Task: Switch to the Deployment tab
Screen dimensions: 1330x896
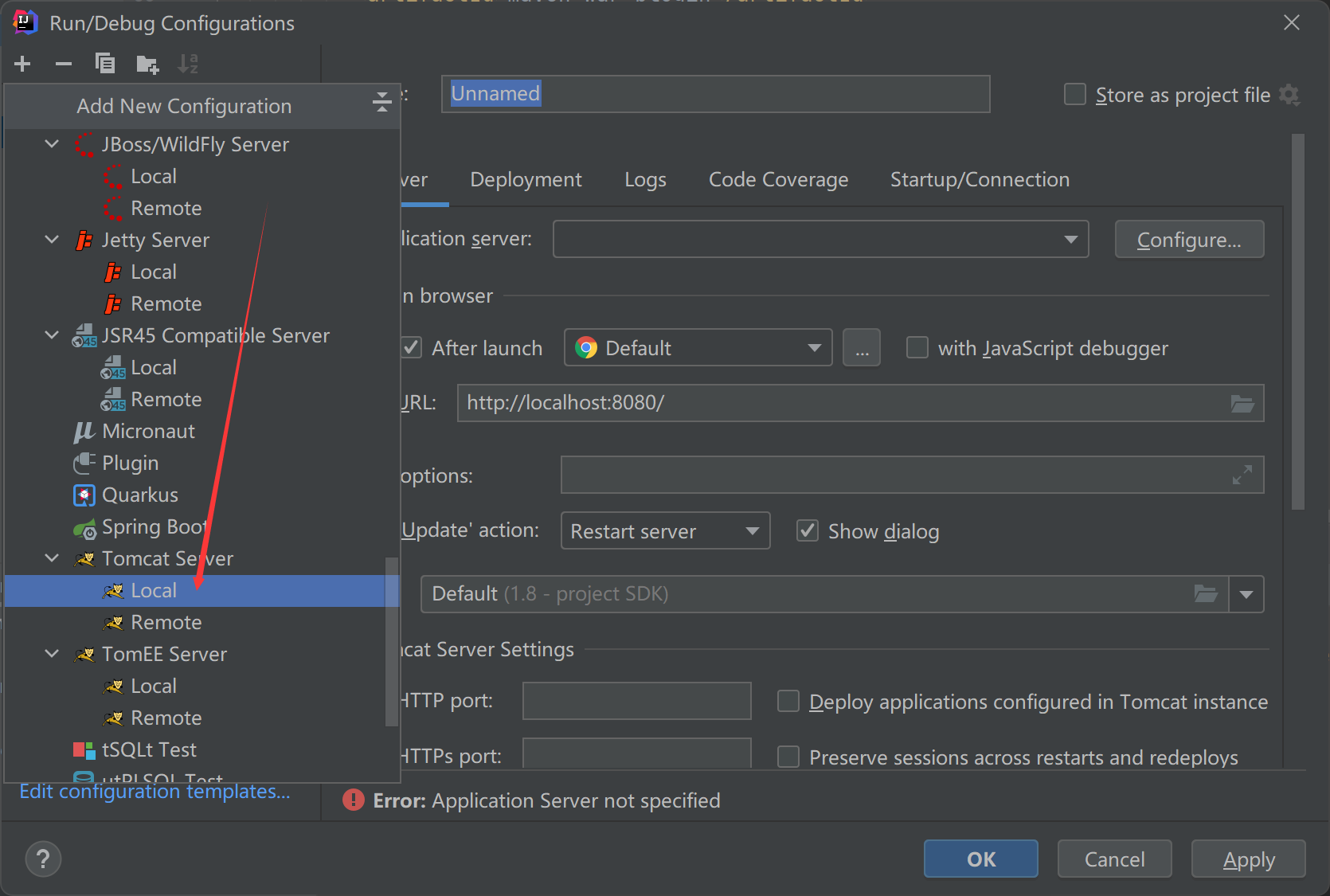Action: point(526,180)
